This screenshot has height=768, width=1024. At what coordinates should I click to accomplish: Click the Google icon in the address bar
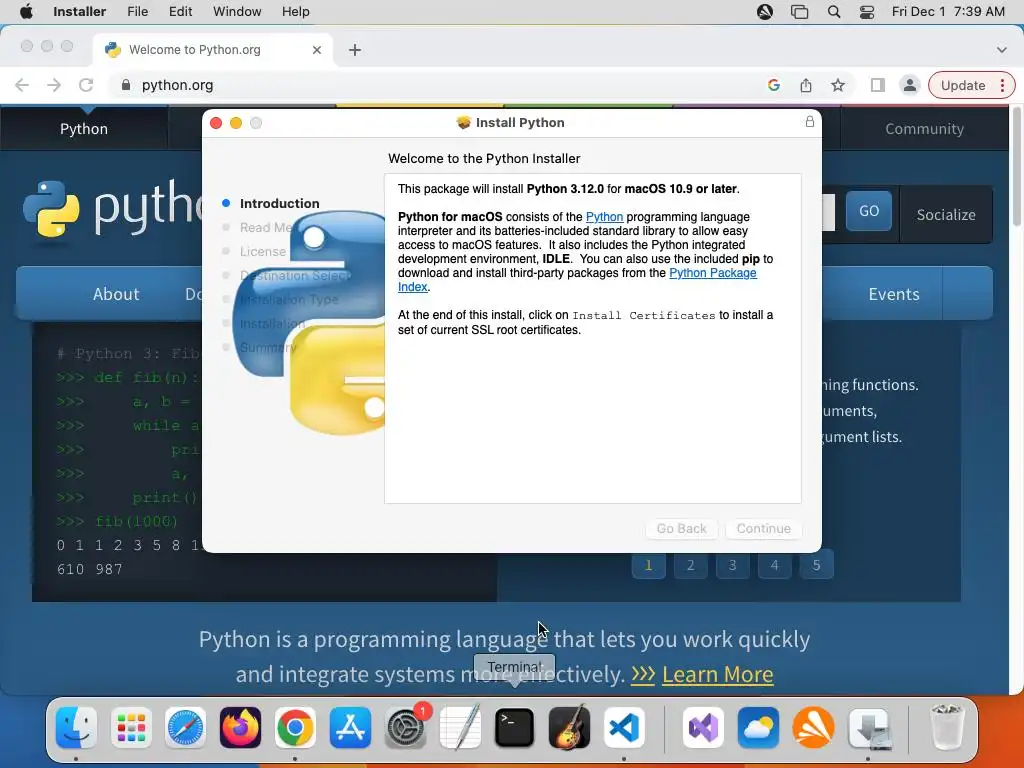pos(774,85)
